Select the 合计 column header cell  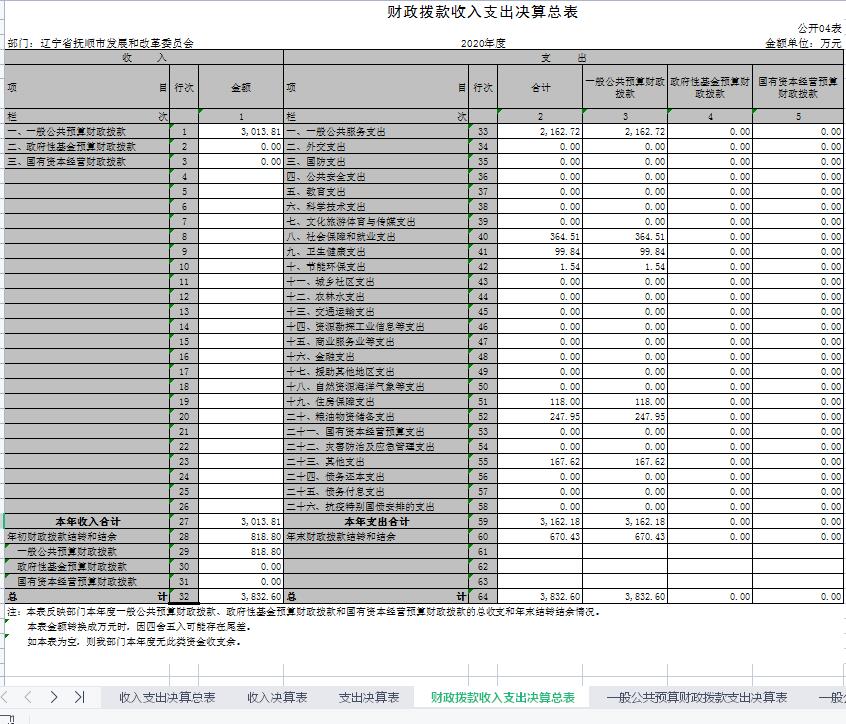coord(540,88)
